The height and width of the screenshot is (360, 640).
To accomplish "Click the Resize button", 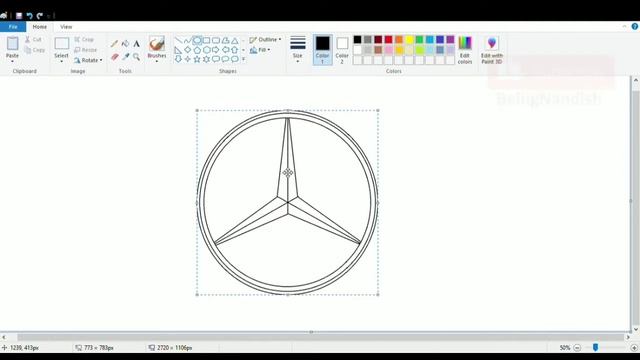I will pyautogui.click(x=86, y=50).
